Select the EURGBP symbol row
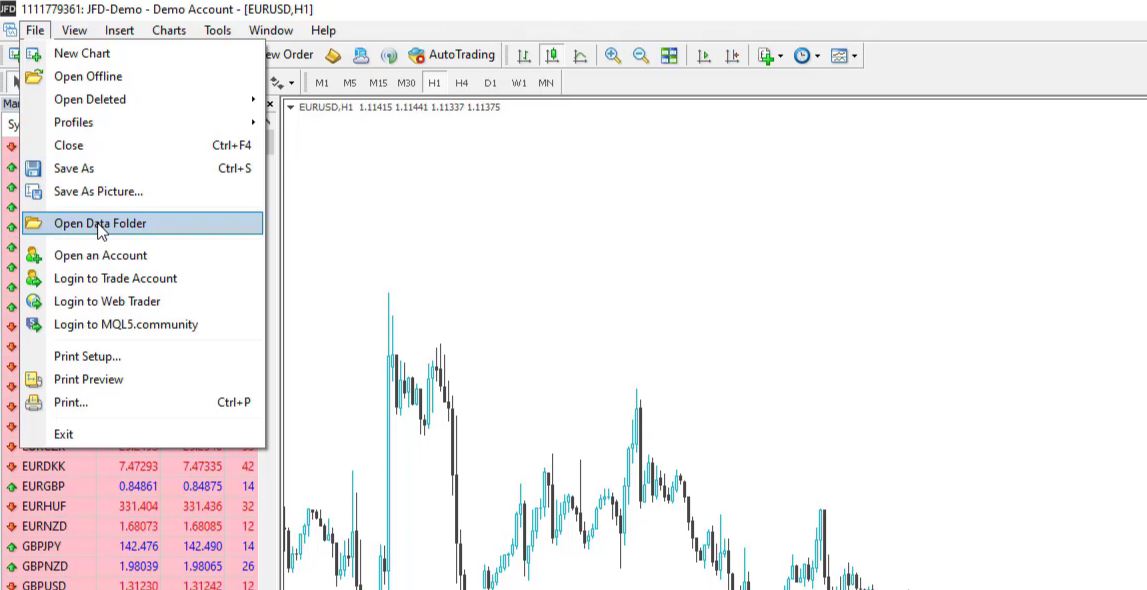Viewport: 1147px width, 590px height. pos(43,487)
